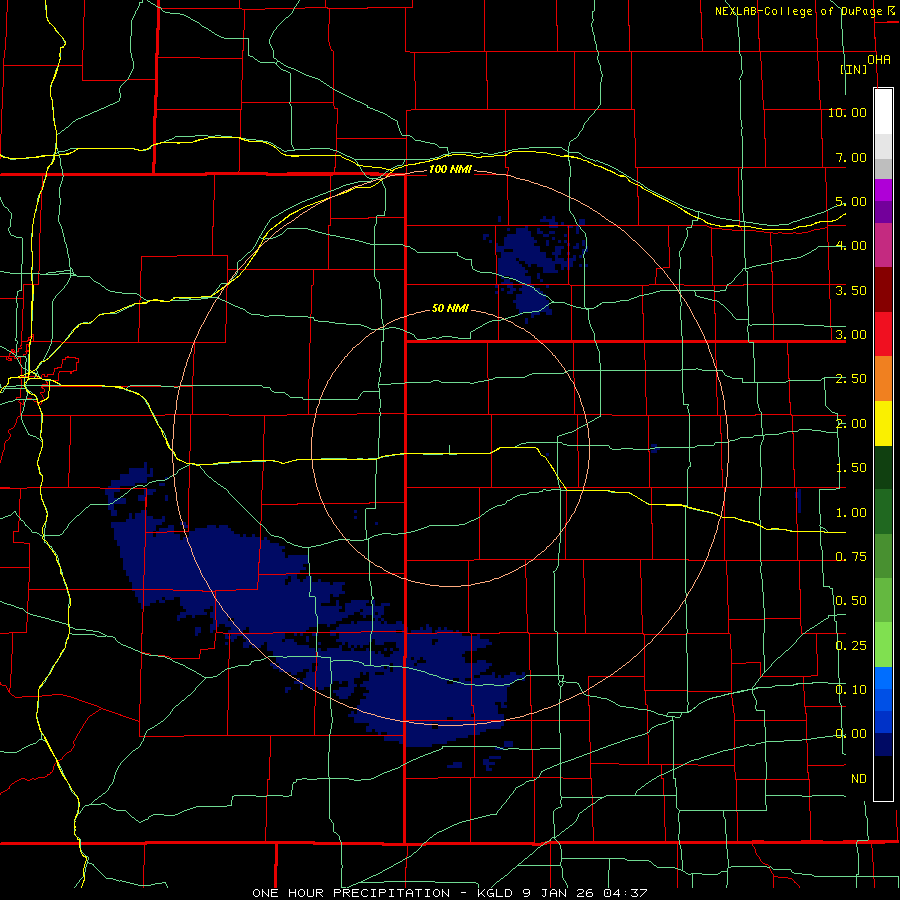Click the 1.50 legend value
The width and height of the screenshot is (900, 900).
click(x=851, y=468)
